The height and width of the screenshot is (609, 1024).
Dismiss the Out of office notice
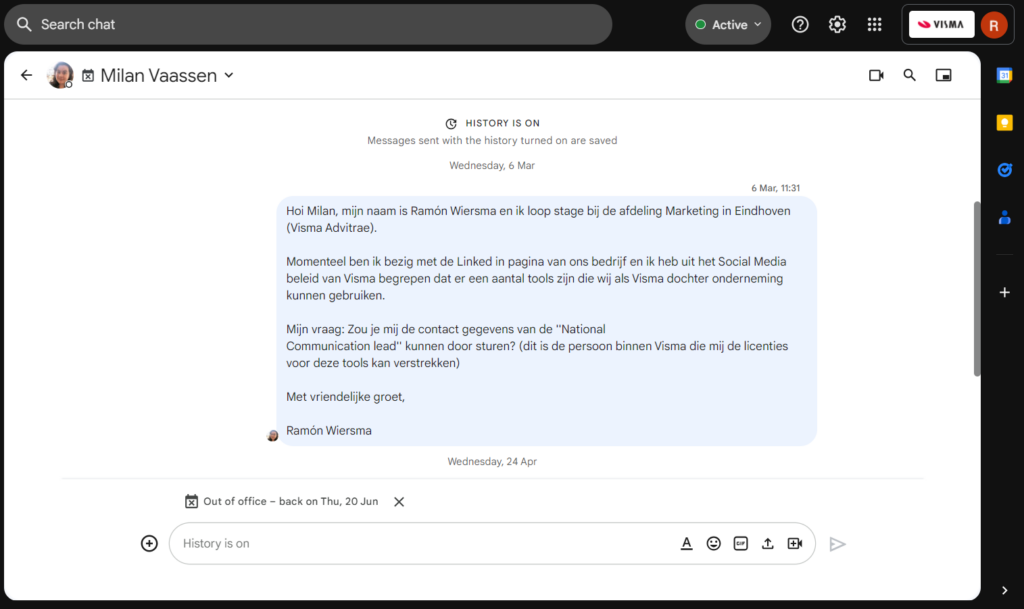point(399,501)
